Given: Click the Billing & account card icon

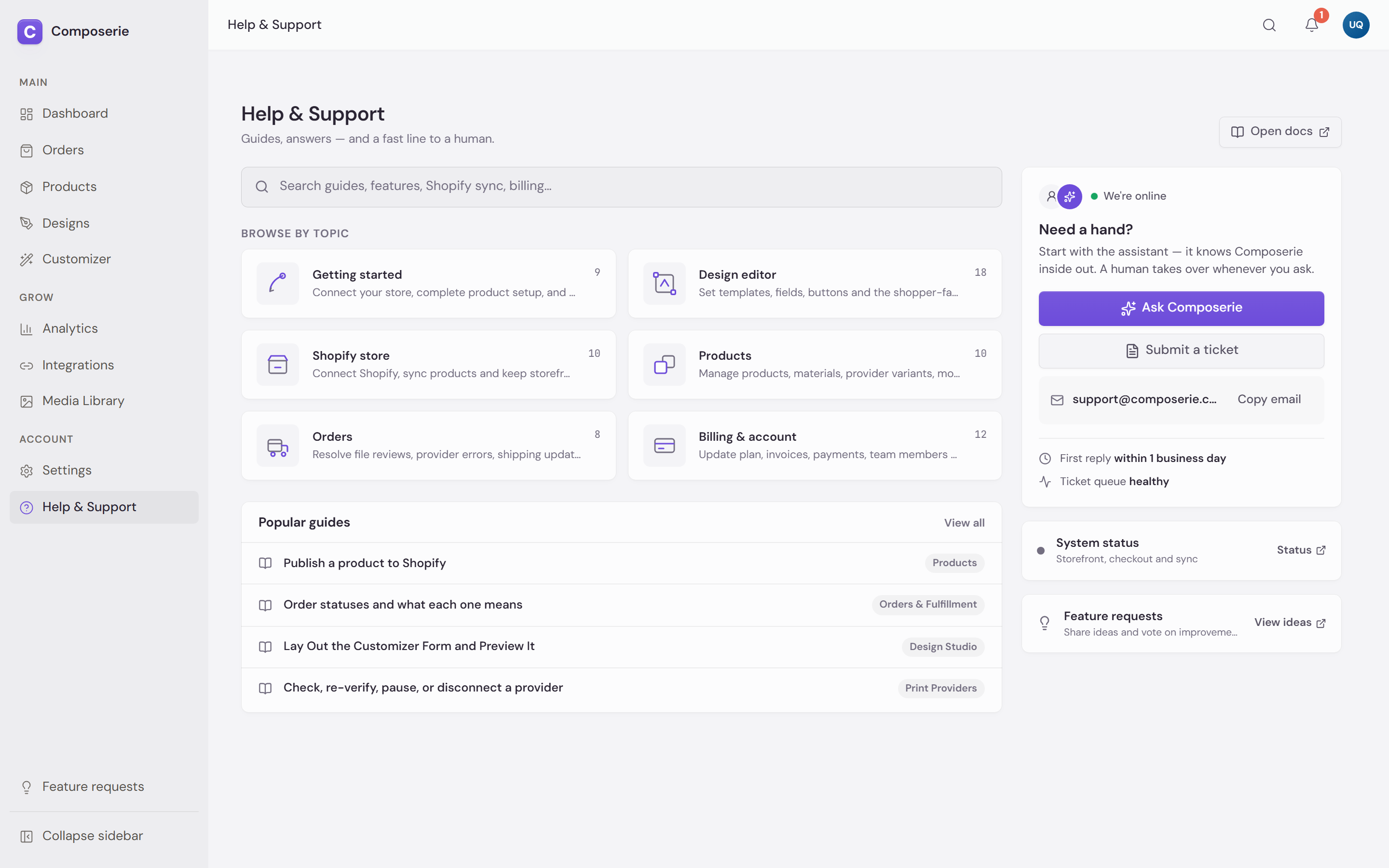Looking at the screenshot, I should tap(664, 446).
